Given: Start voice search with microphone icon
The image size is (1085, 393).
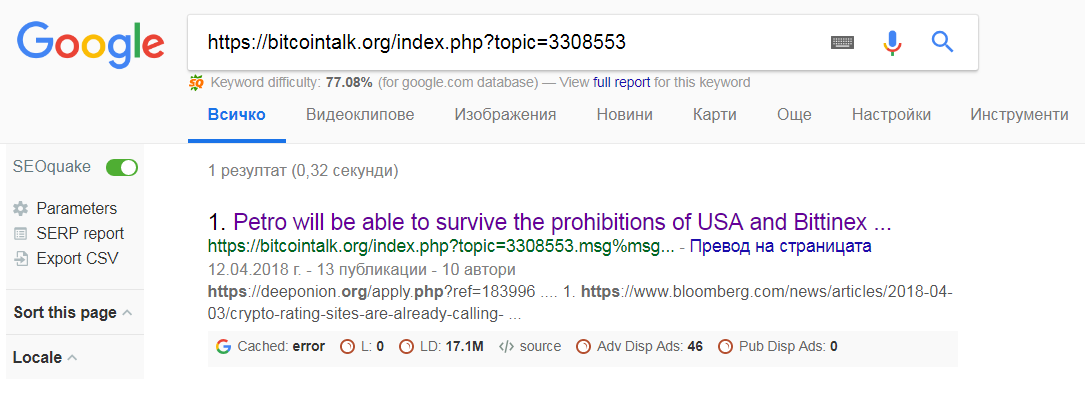Looking at the screenshot, I should pos(893,43).
